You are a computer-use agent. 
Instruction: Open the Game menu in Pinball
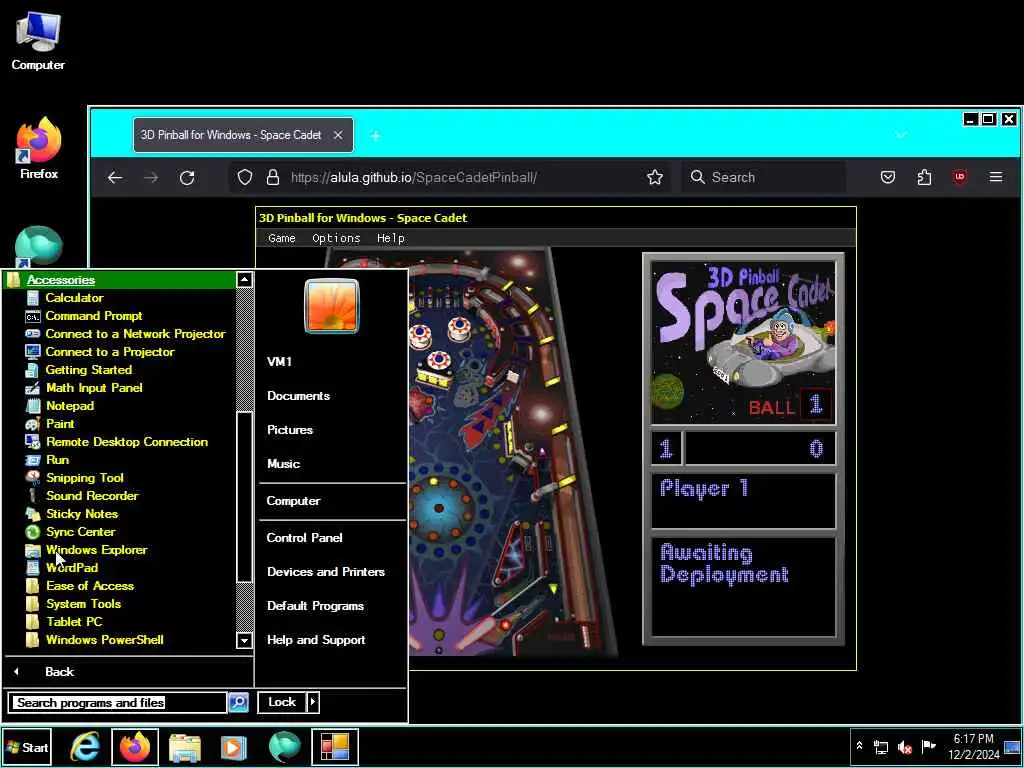click(x=281, y=238)
